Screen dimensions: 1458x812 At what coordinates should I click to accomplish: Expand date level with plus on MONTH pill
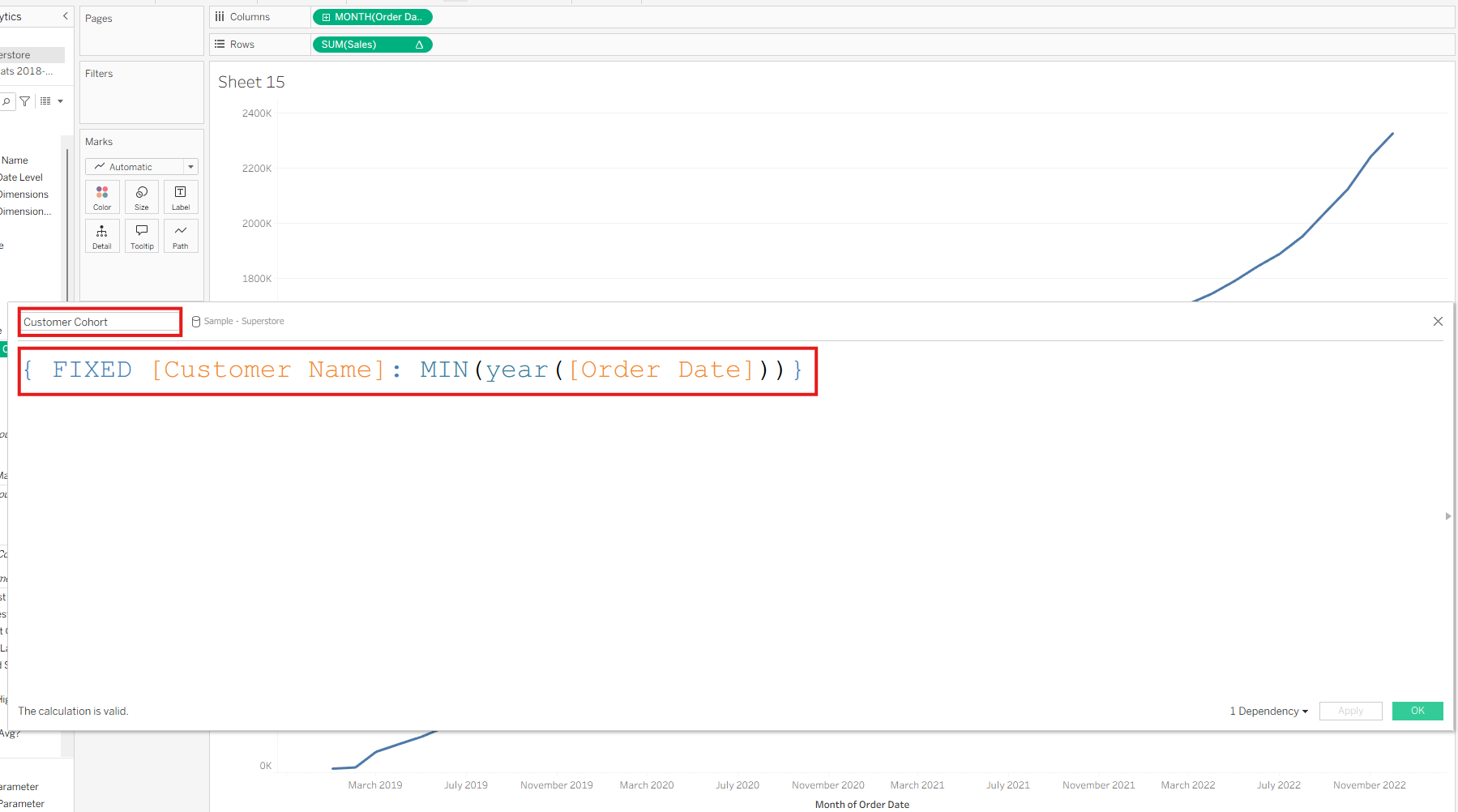pos(326,17)
